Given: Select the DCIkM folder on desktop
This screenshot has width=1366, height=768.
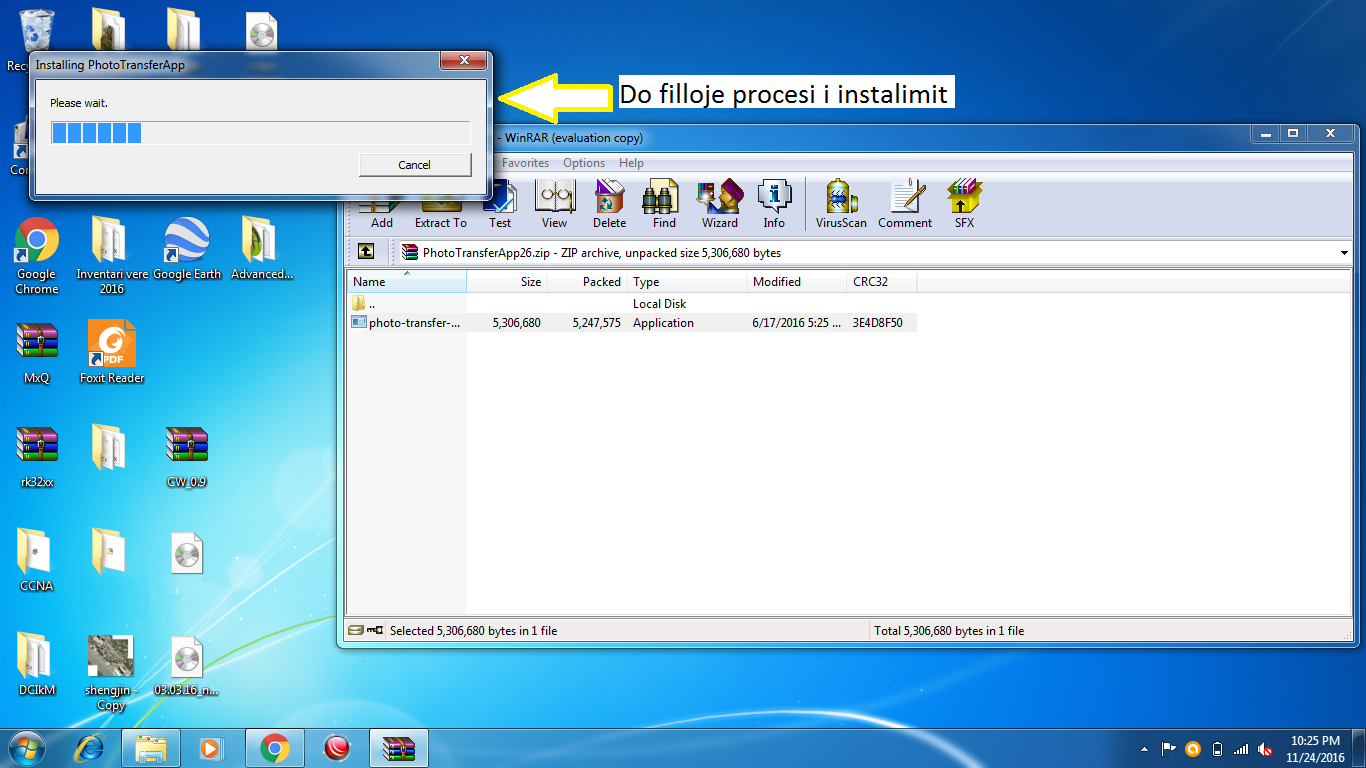Looking at the screenshot, I should 37,665.
